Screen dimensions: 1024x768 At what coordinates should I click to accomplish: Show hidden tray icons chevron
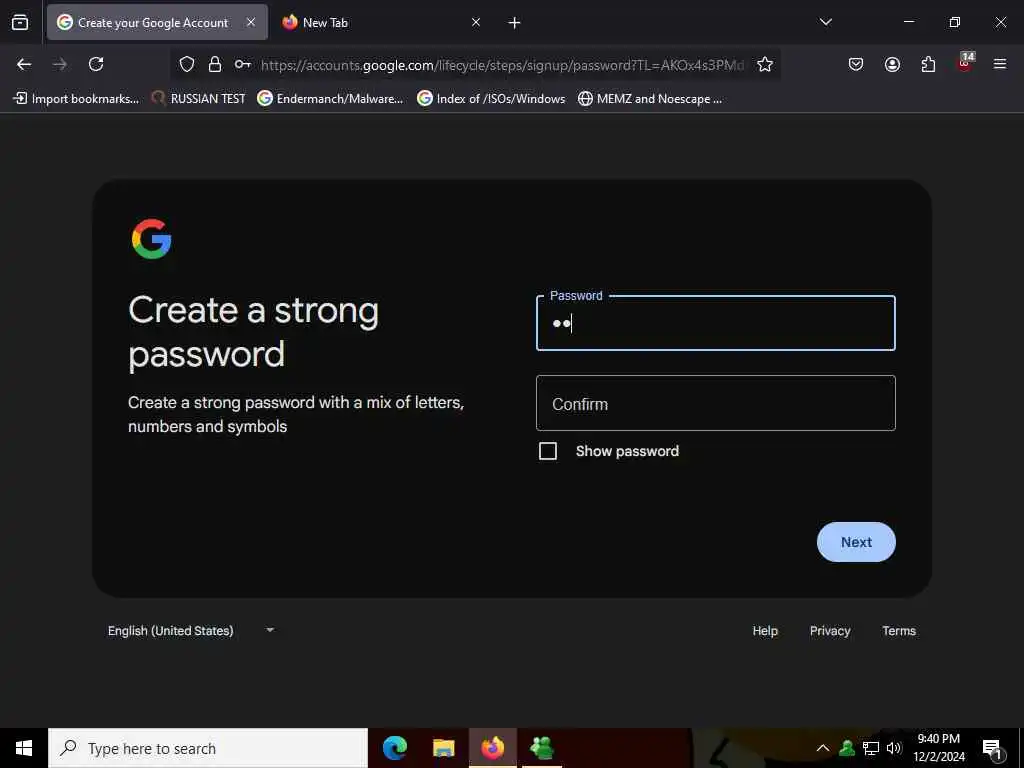(x=822, y=748)
